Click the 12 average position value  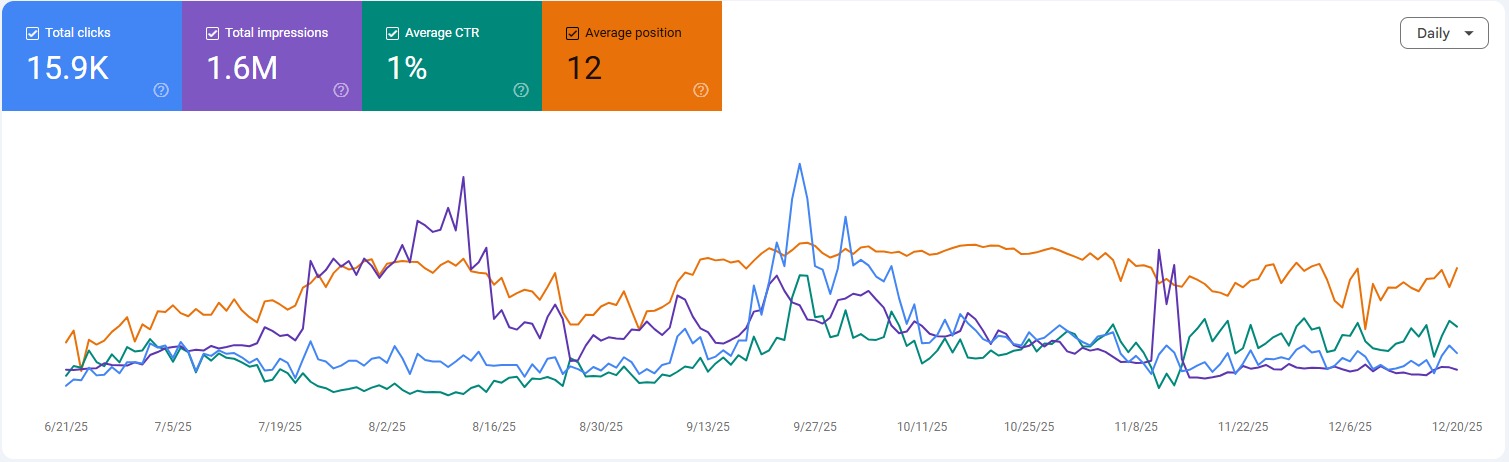[x=584, y=68]
